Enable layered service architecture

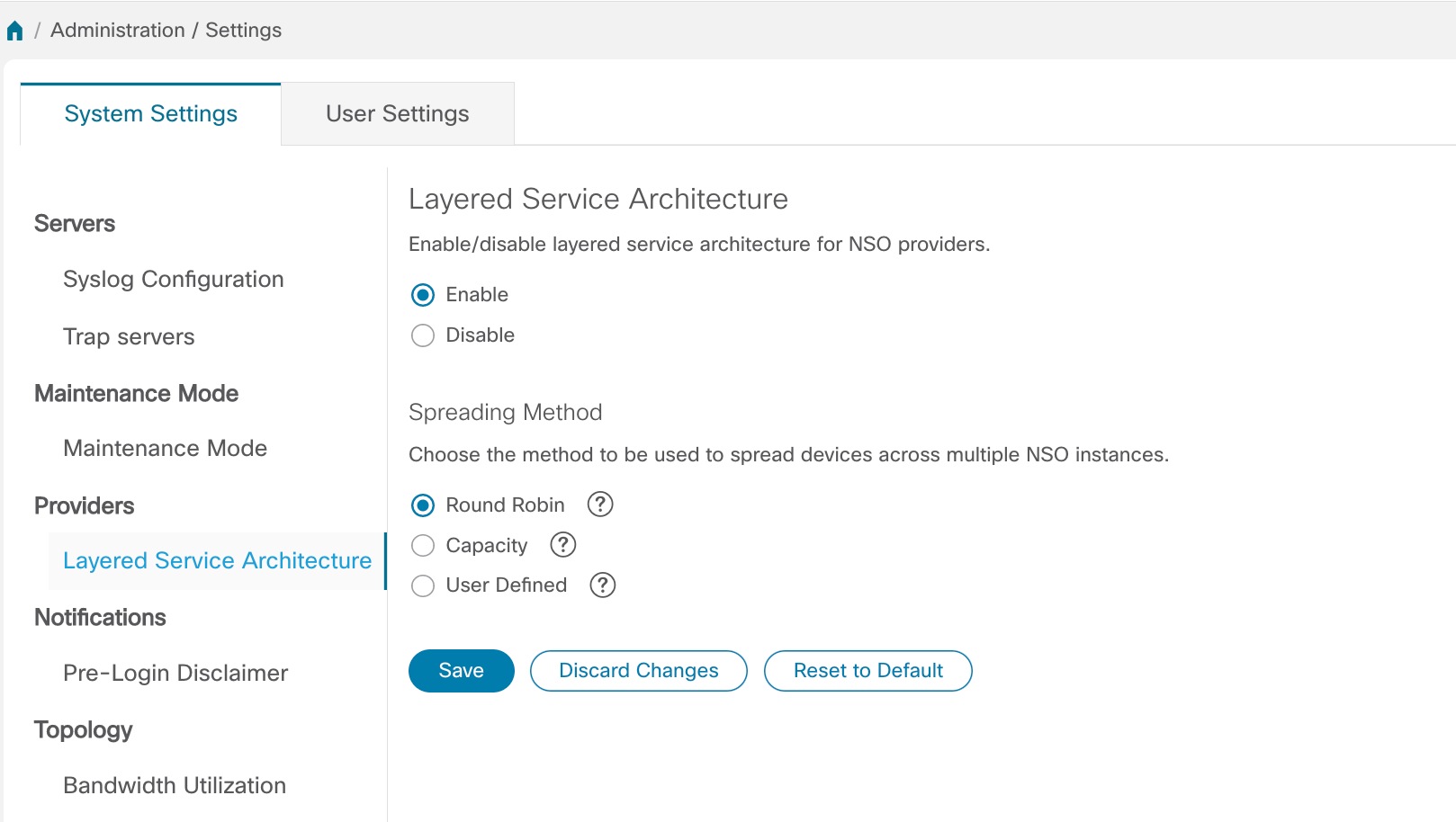[x=422, y=294]
